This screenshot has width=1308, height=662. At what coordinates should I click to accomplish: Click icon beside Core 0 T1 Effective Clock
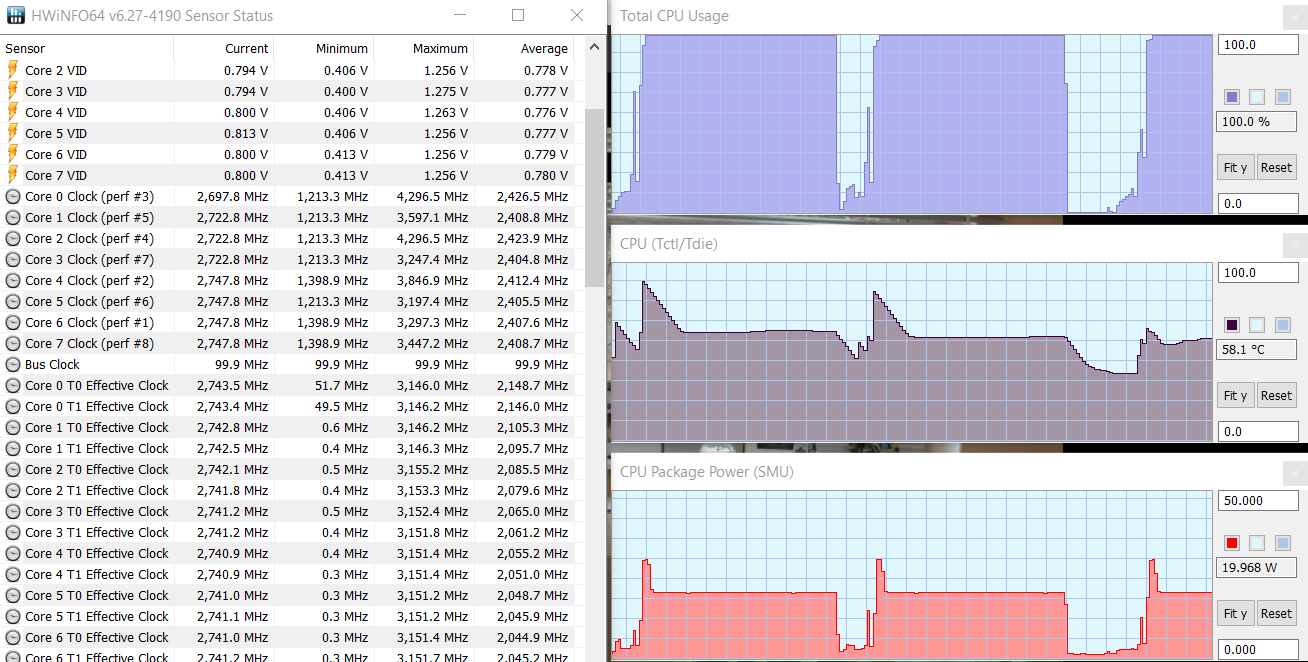[13, 406]
